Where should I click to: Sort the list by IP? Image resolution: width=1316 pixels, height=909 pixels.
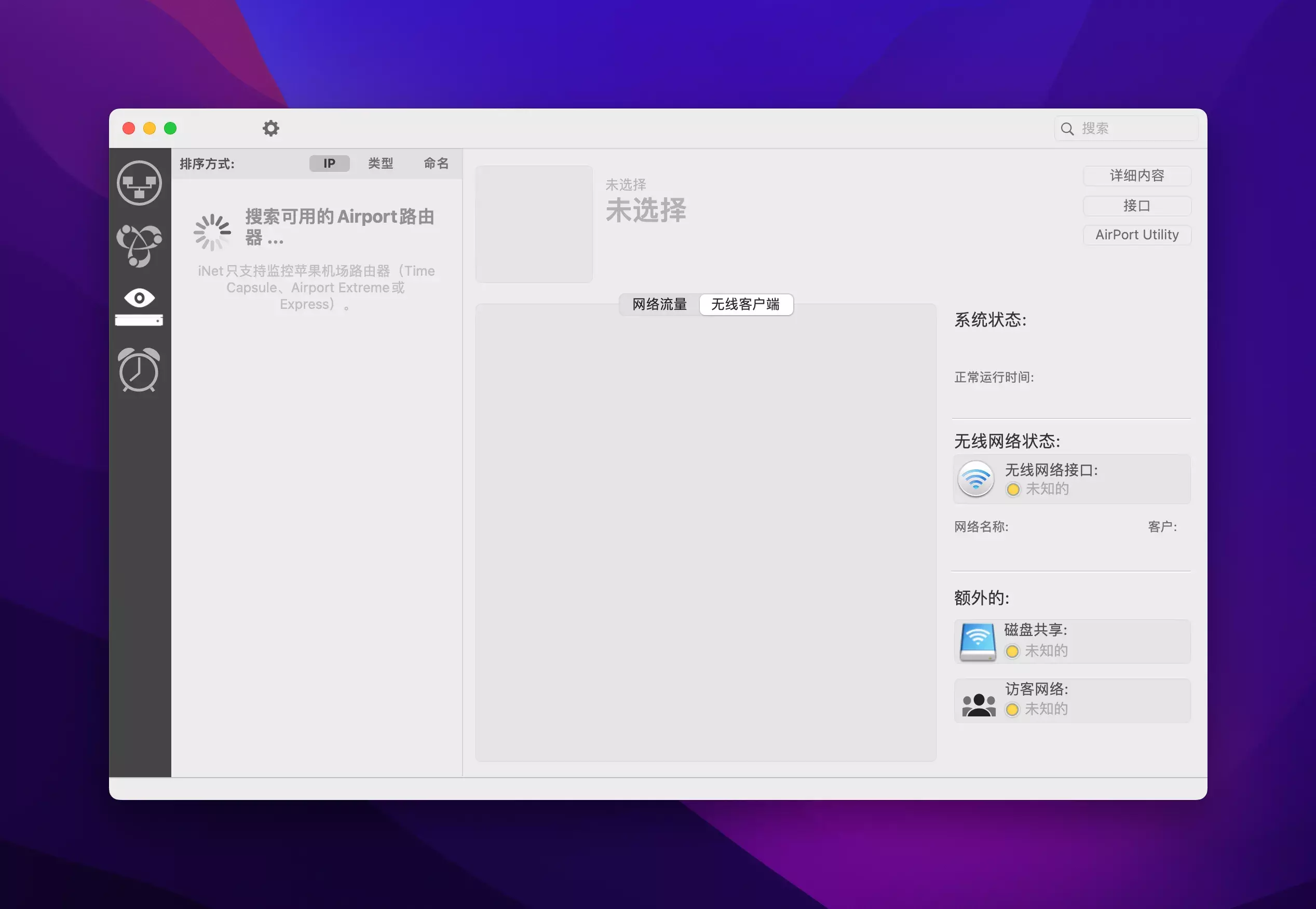tap(329, 164)
